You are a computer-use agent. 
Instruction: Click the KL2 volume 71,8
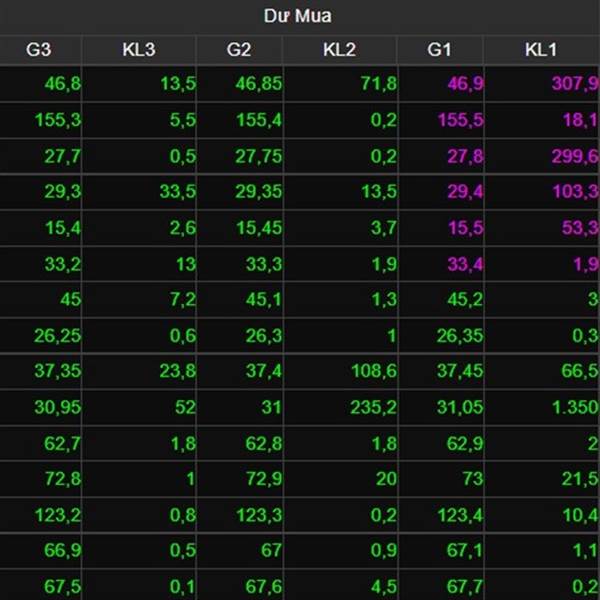(x=379, y=83)
